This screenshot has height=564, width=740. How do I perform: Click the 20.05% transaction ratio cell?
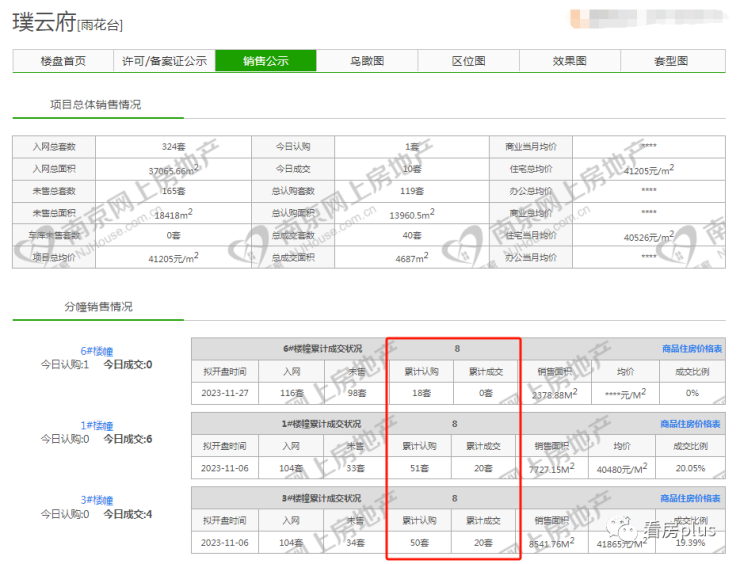(x=690, y=468)
